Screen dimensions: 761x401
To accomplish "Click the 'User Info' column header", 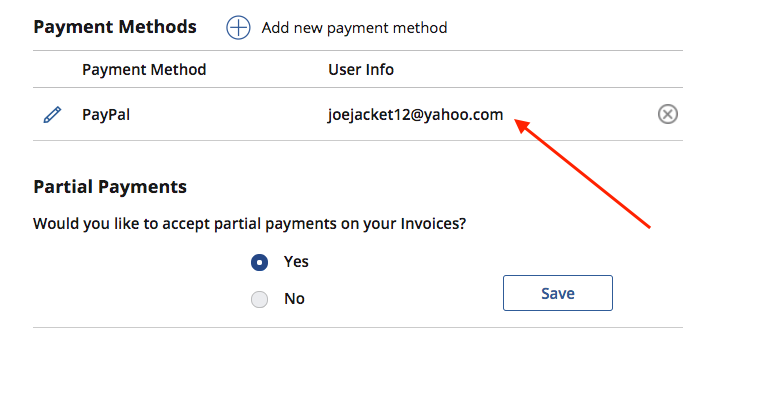I will [x=361, y=70].
